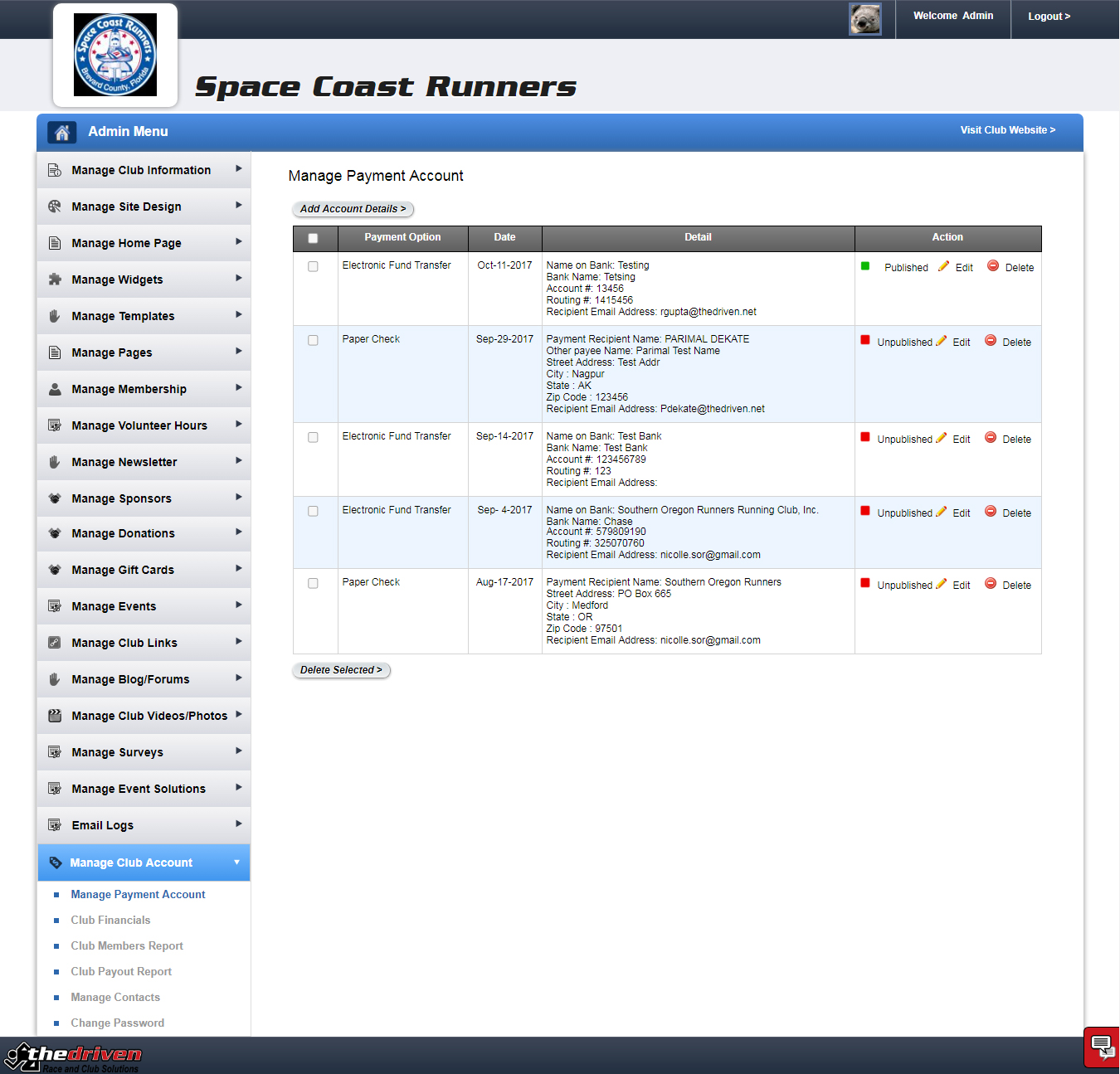
Task: Click the Space Coast Runners club logo
Action: [x=115, y=55]
